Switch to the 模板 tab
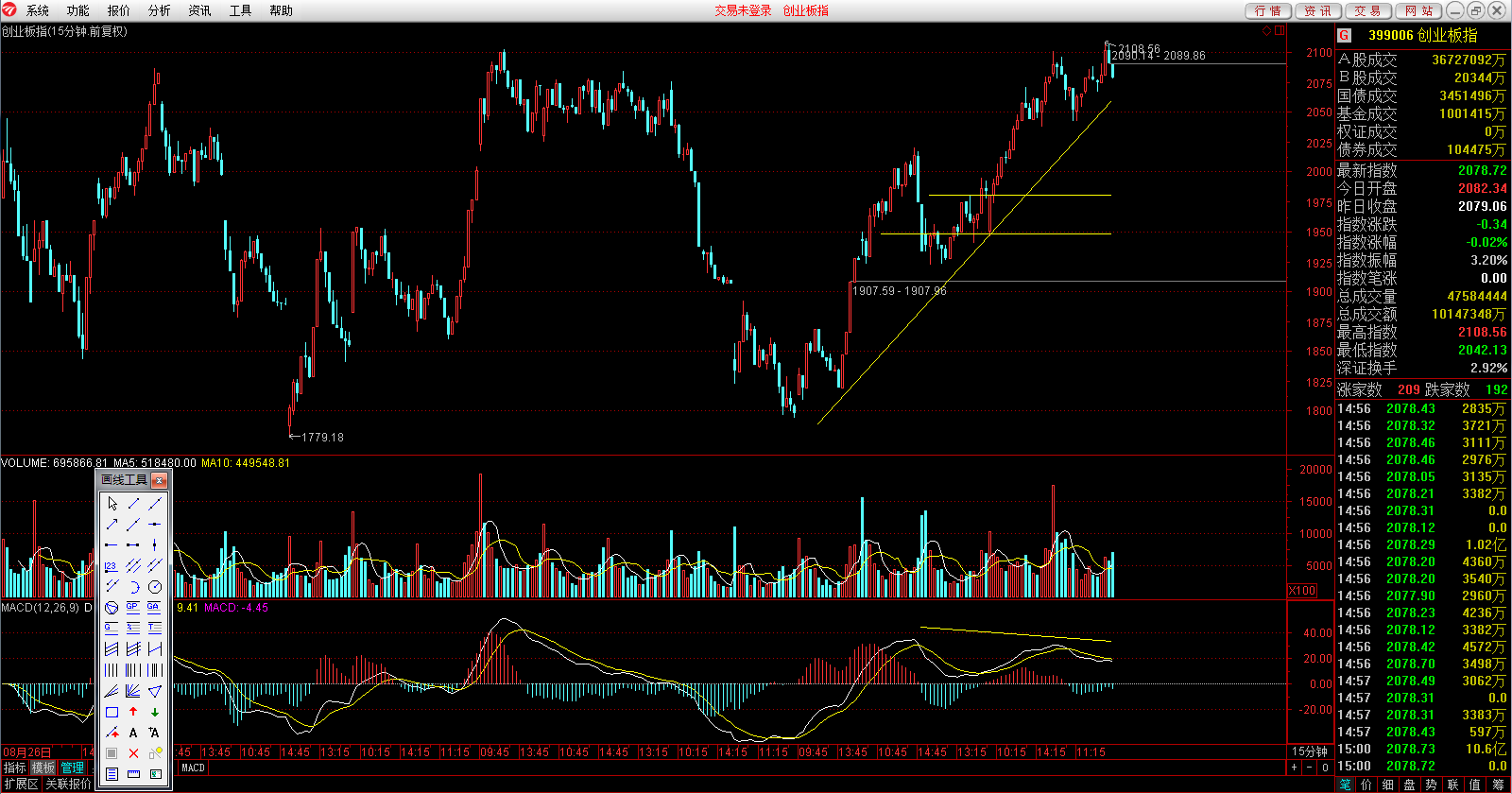1512x794 pixels. 43,768
